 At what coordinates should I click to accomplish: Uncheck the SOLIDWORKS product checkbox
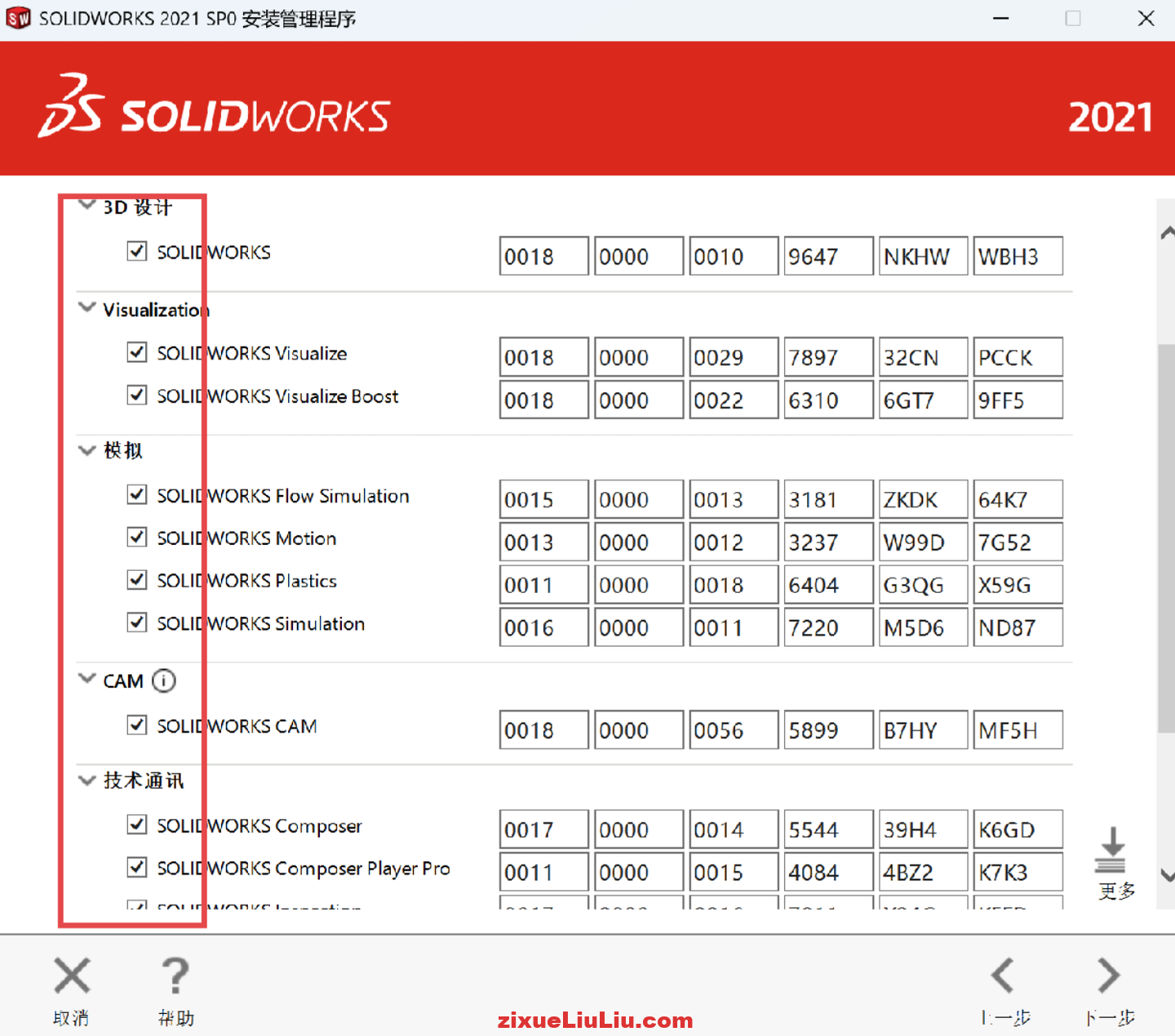point(136,251)
